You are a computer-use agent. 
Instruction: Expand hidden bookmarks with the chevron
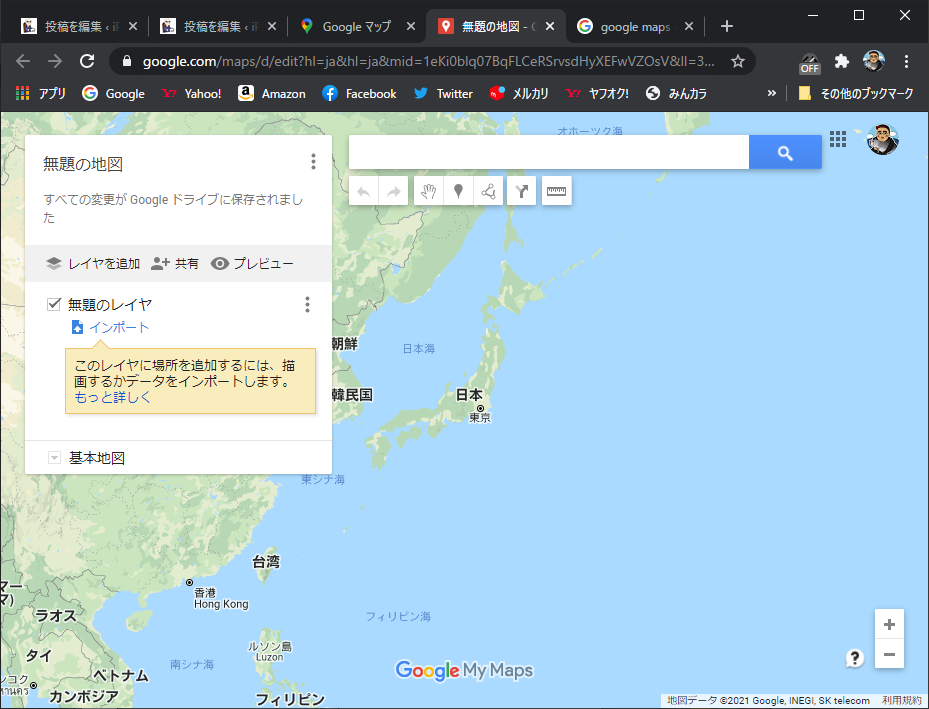coord(771,93)
